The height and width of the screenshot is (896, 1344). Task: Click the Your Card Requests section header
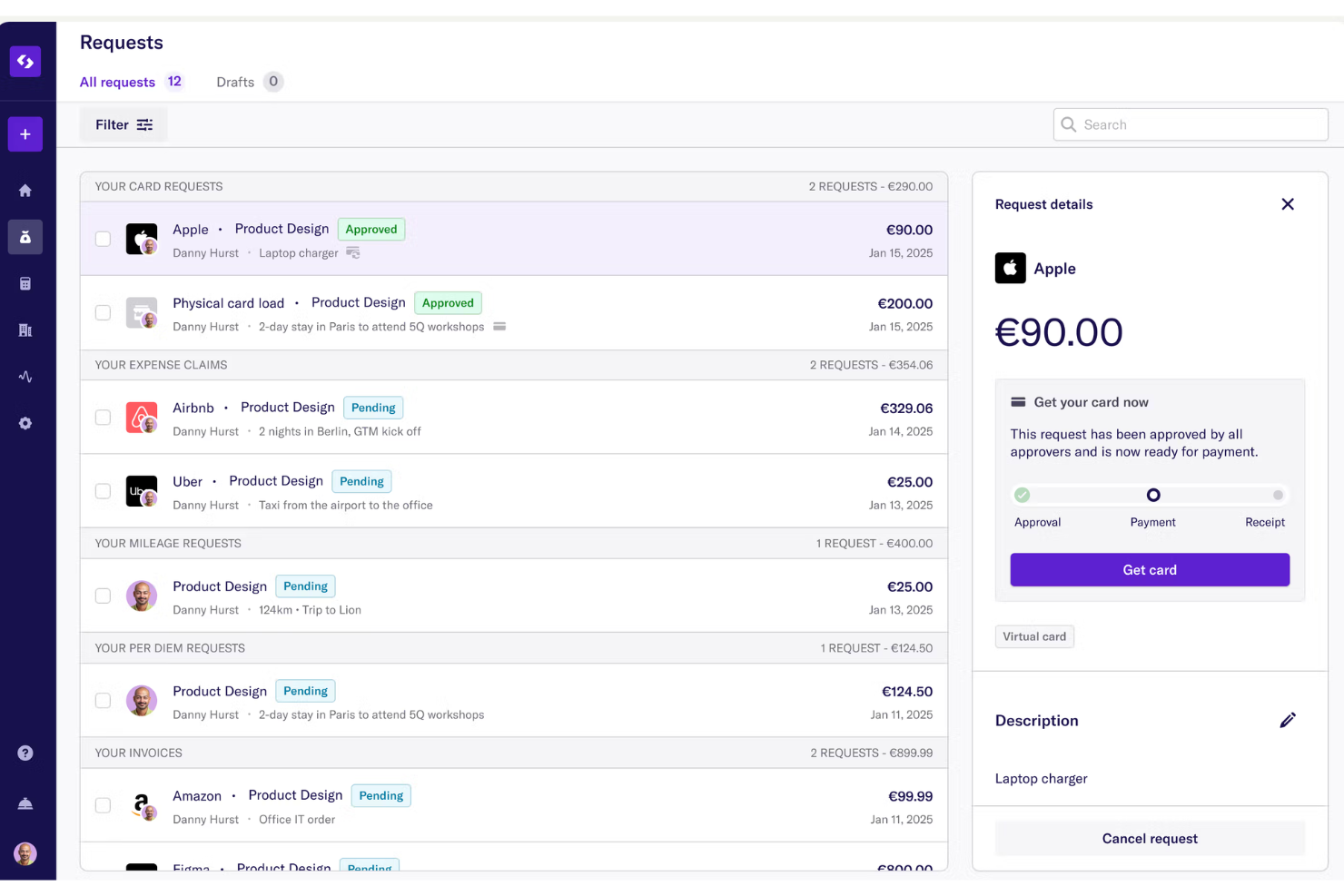tap(514, 186)
